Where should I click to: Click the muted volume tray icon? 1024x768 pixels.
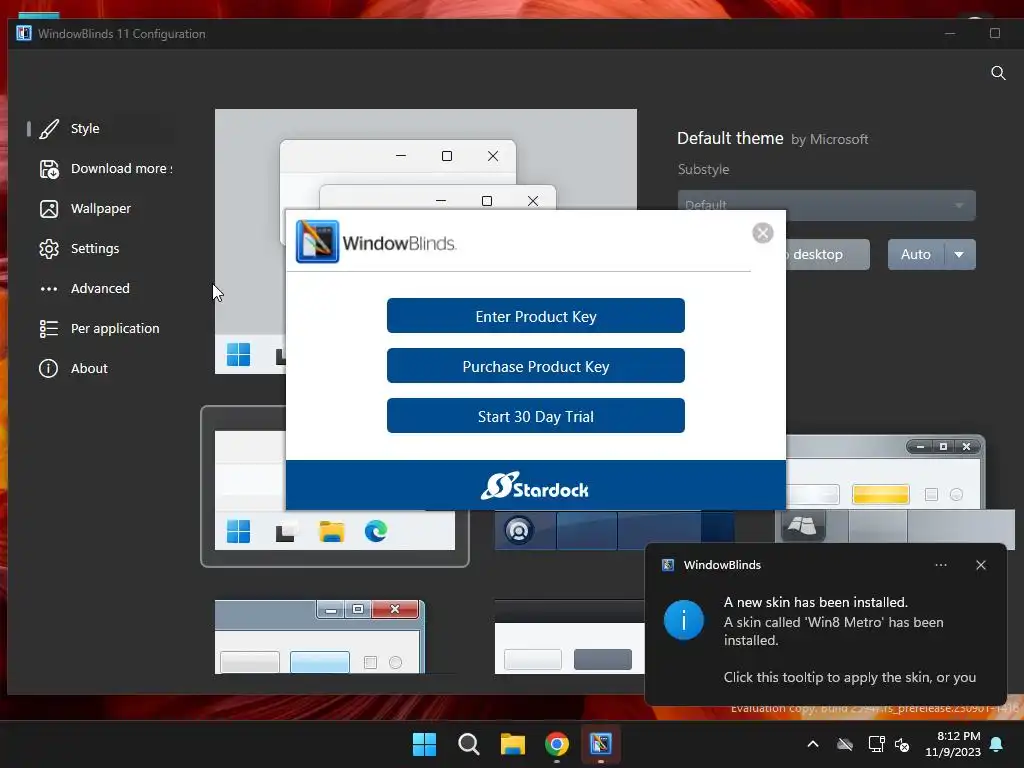902,744
